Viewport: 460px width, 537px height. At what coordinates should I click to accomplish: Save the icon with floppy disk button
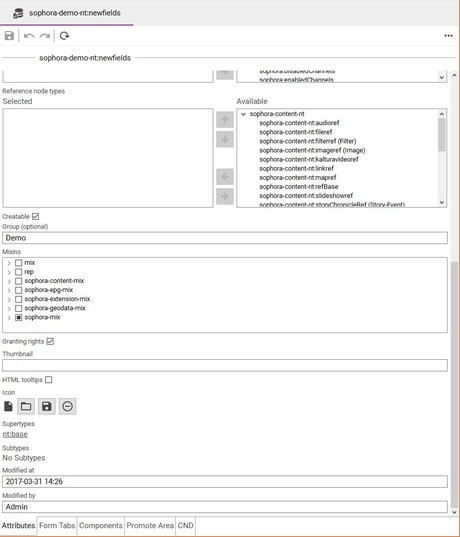tap(47, 406)
